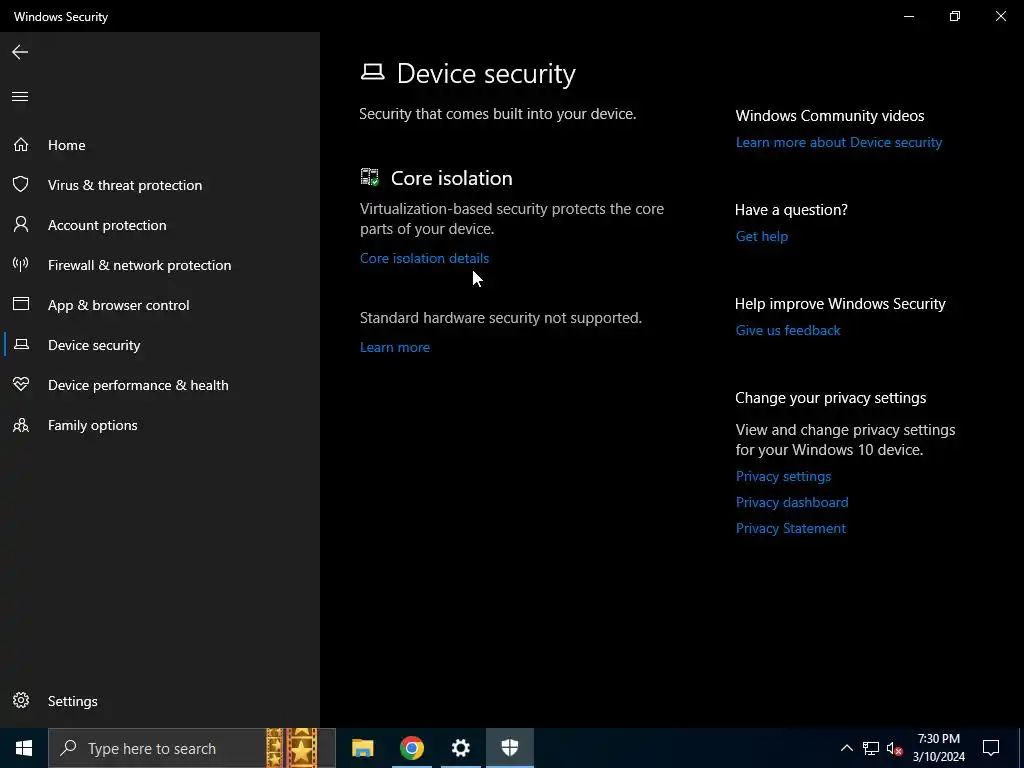Click Firewall & network protection antenna icon
1024x768 pixels.
click(20, 265)
